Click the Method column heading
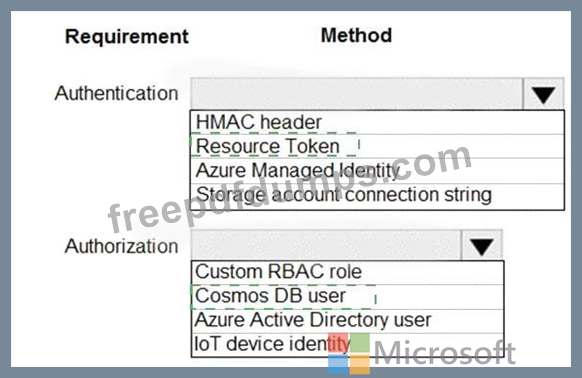 tap(356, 36)
